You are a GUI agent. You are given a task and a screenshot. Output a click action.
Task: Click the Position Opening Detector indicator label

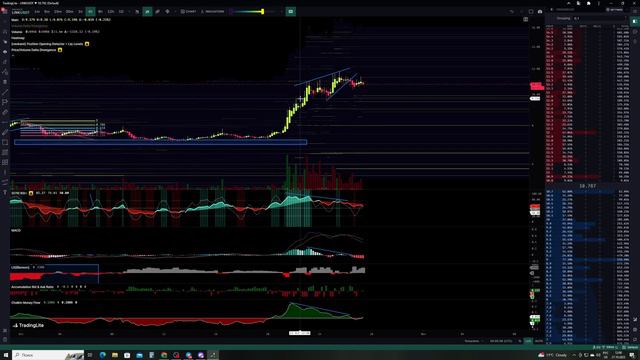click(47, 44)
